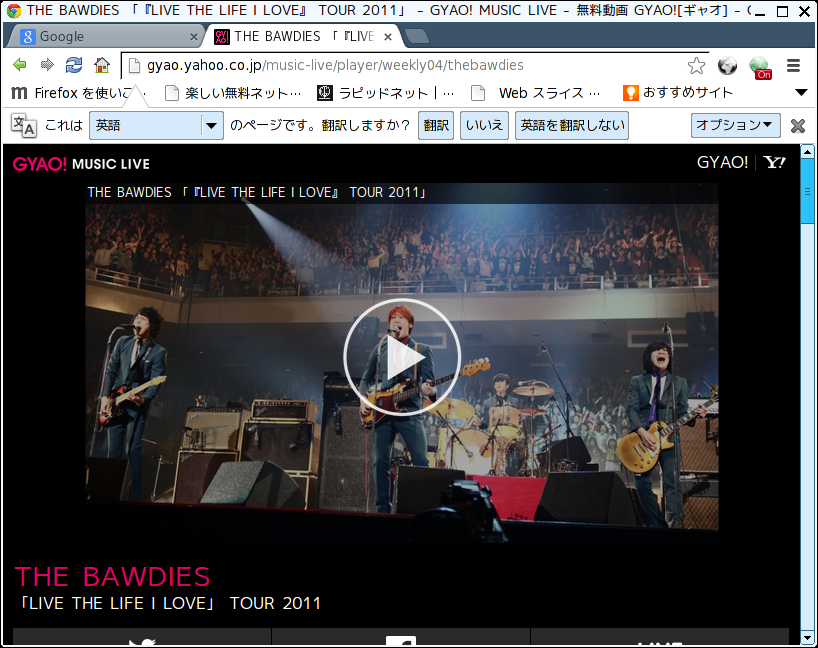The image size is (818, 648).
Task: Play the concert video
Action: pos(402,357)
